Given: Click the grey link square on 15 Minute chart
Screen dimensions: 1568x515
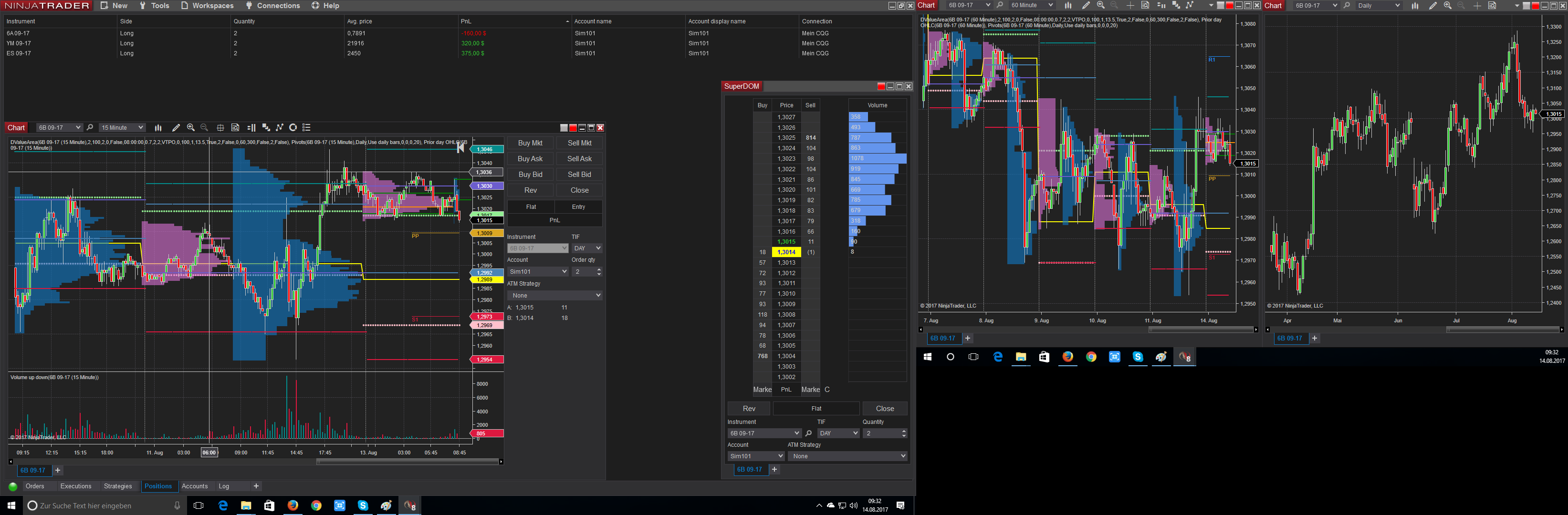Looking at the screenshot, I should click(x=564, y=128).
